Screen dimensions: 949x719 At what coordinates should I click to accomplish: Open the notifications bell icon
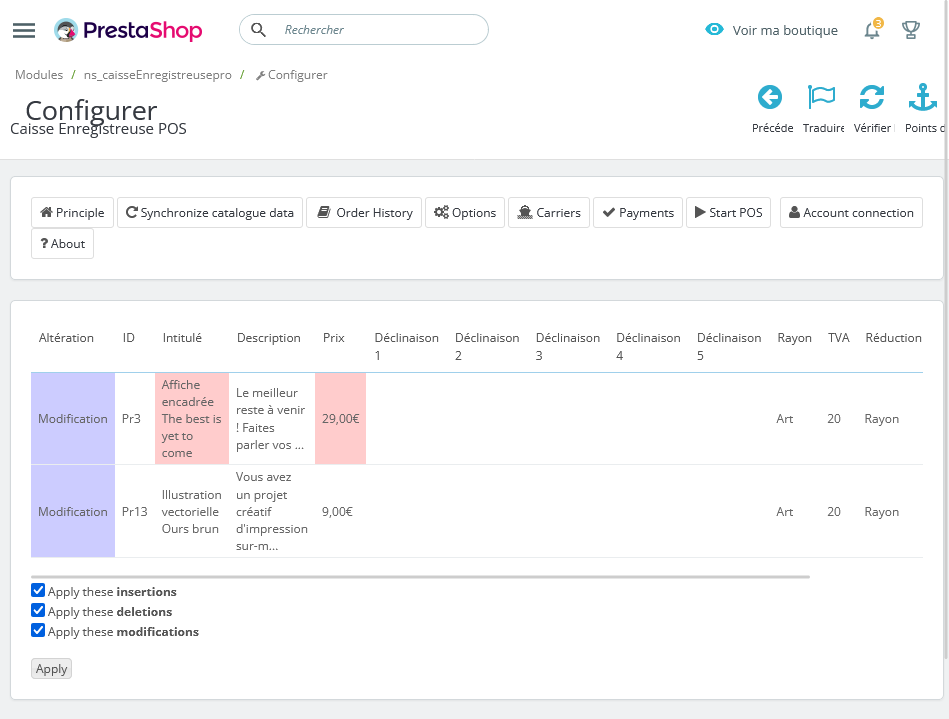[x=868, y=31]
